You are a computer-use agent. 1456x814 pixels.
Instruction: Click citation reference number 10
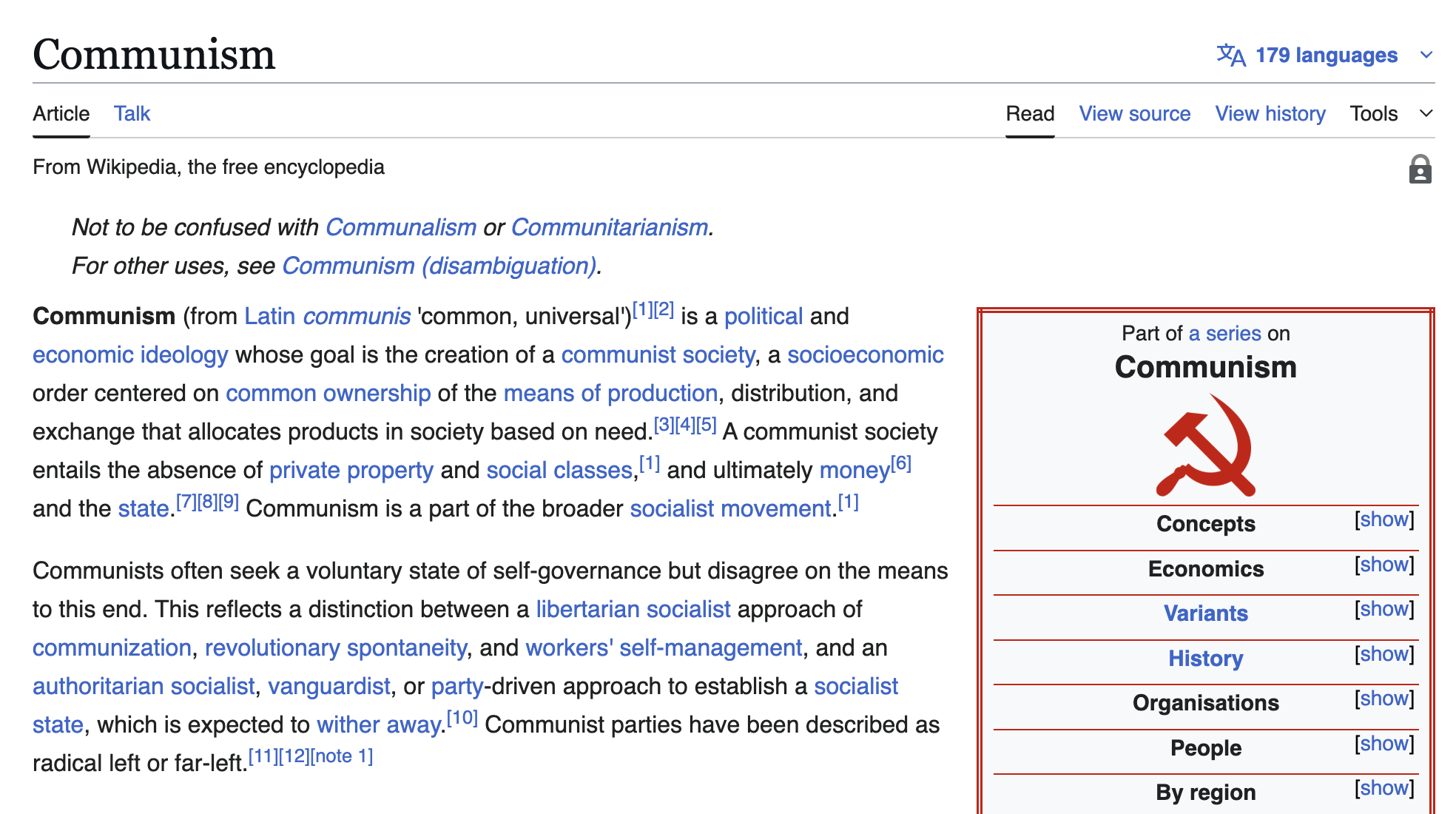pos(462,718)
